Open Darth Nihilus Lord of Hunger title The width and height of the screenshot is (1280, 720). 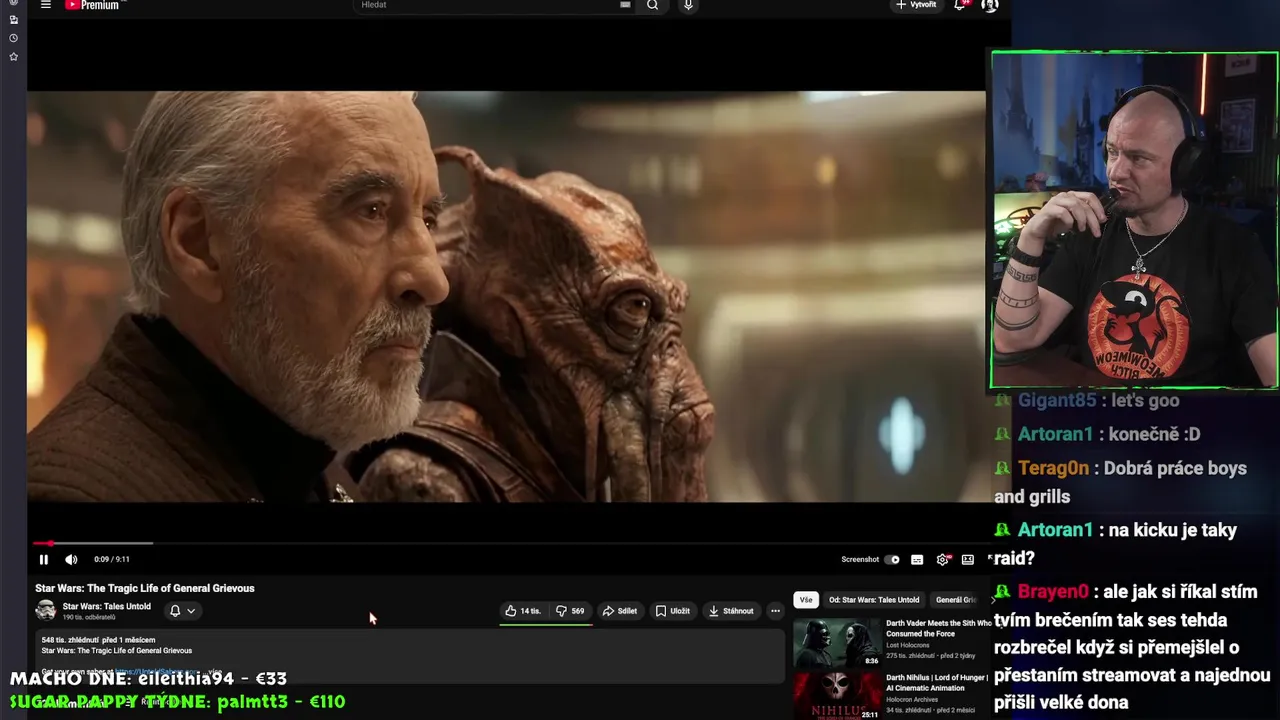click(936, 683)
